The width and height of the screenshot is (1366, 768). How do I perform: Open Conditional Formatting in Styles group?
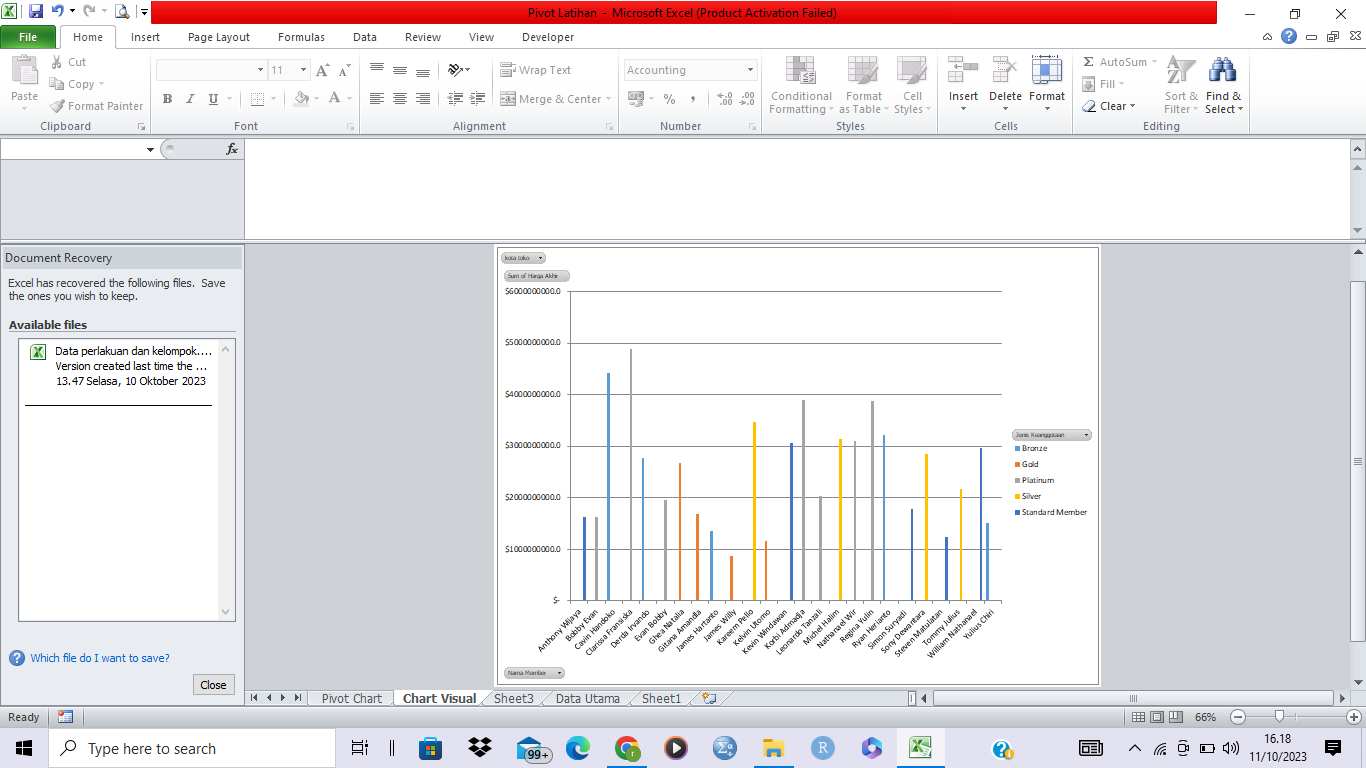(800, 85)
